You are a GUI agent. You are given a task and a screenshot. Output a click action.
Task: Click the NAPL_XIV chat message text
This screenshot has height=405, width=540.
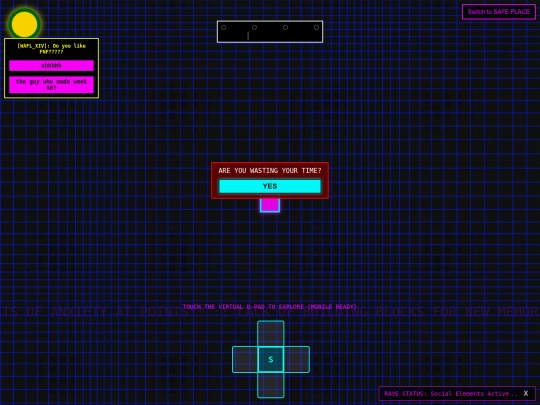click(51, 49)
